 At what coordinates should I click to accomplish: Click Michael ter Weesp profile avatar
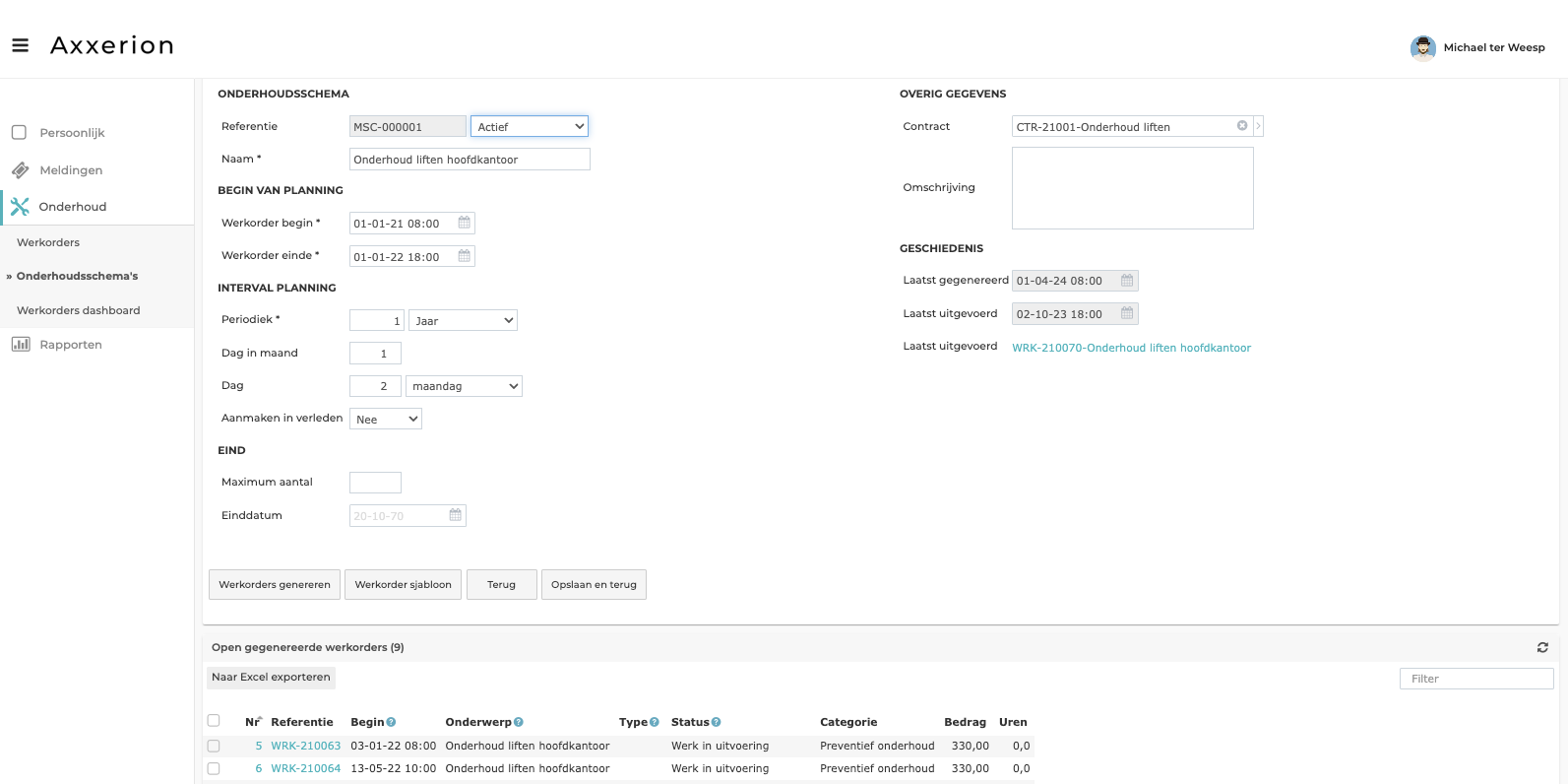point(1422,47)
